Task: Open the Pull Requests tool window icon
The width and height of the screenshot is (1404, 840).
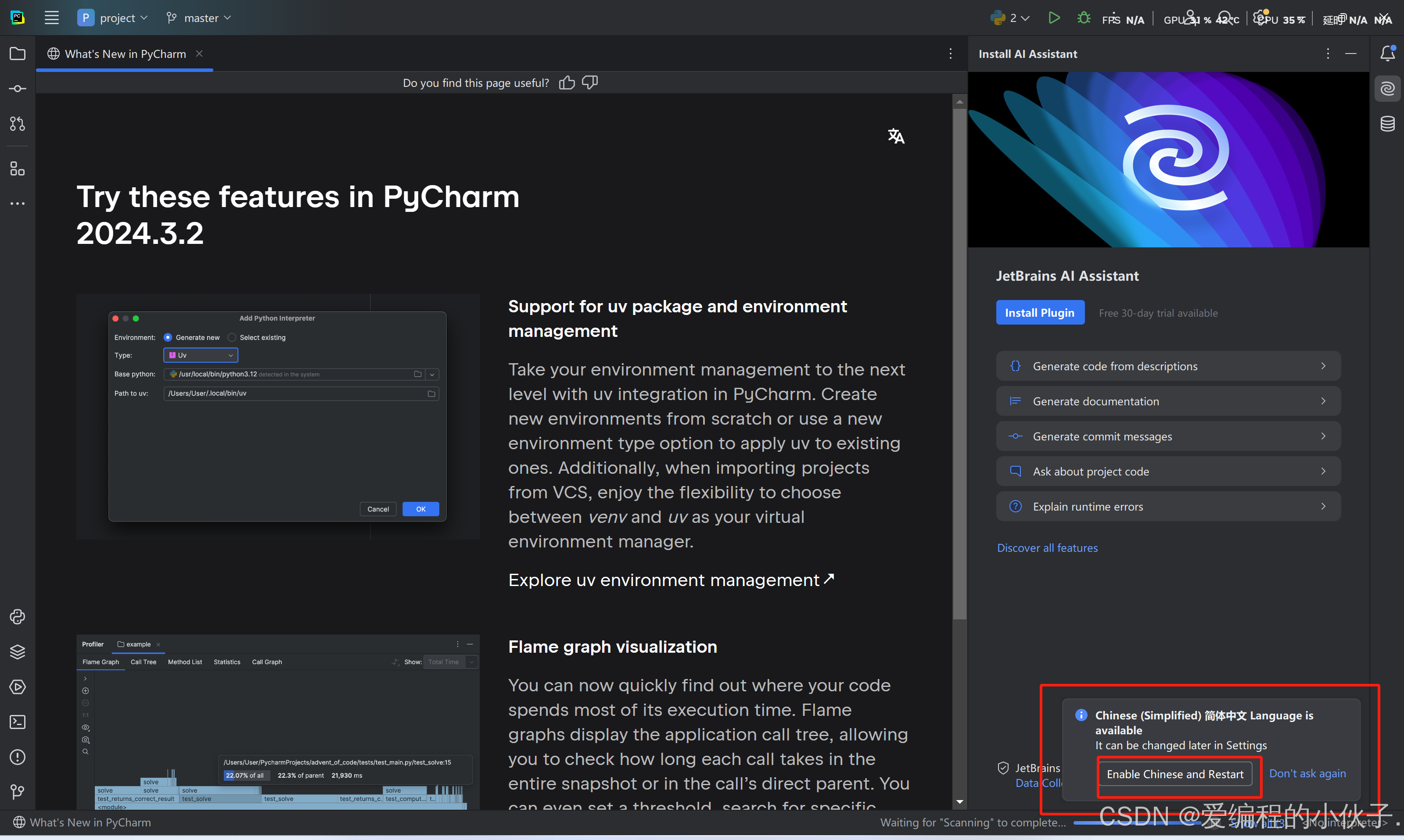Action: coord(18,123)
